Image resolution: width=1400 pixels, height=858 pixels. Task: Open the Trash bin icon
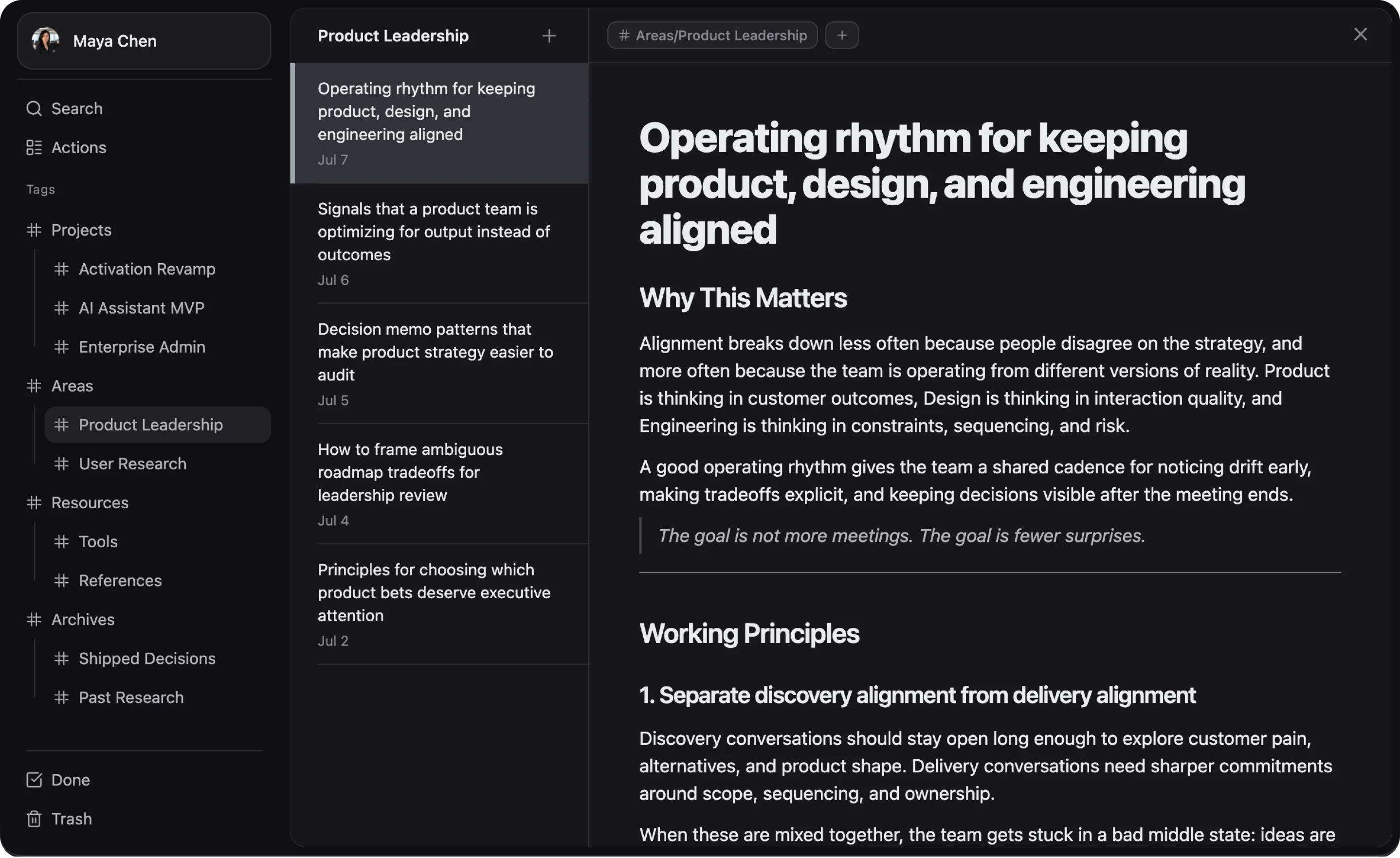34,820
